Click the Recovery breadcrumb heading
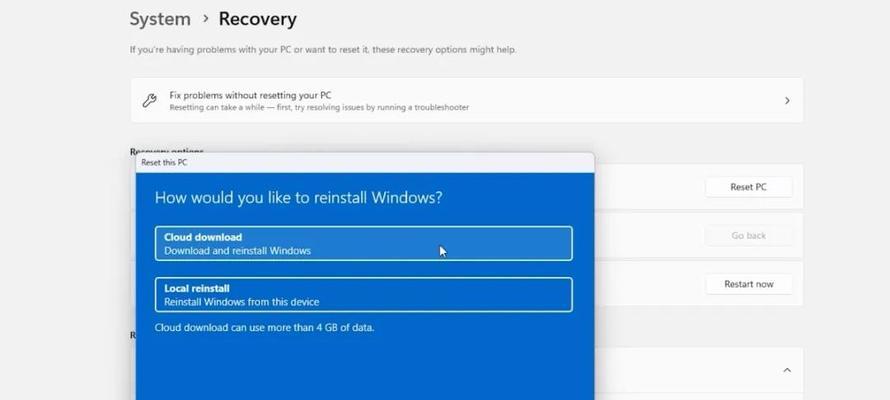890x400 pixels. [258, 19]
